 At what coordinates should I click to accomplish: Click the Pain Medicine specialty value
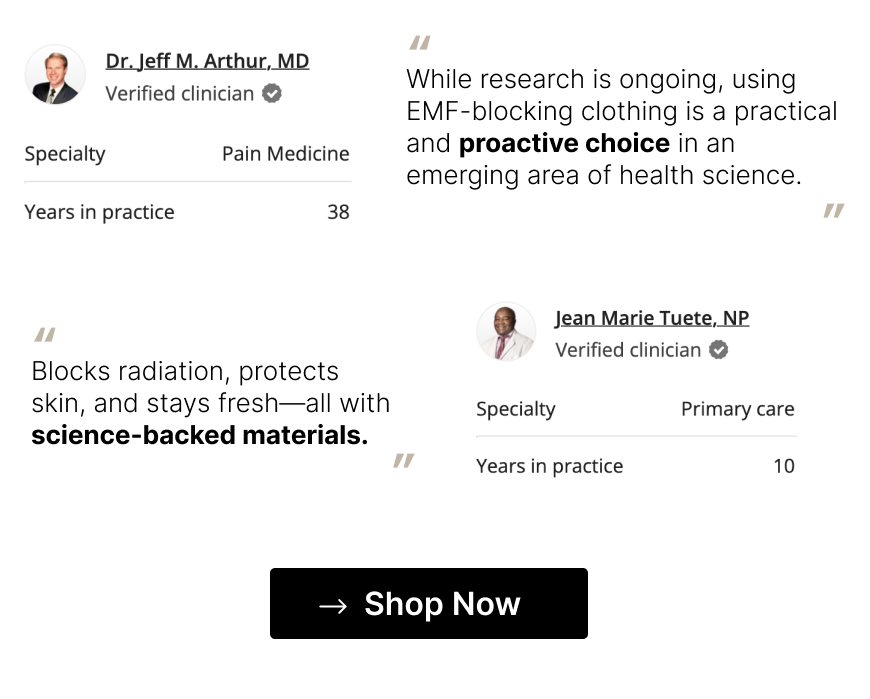pos(286,154)
